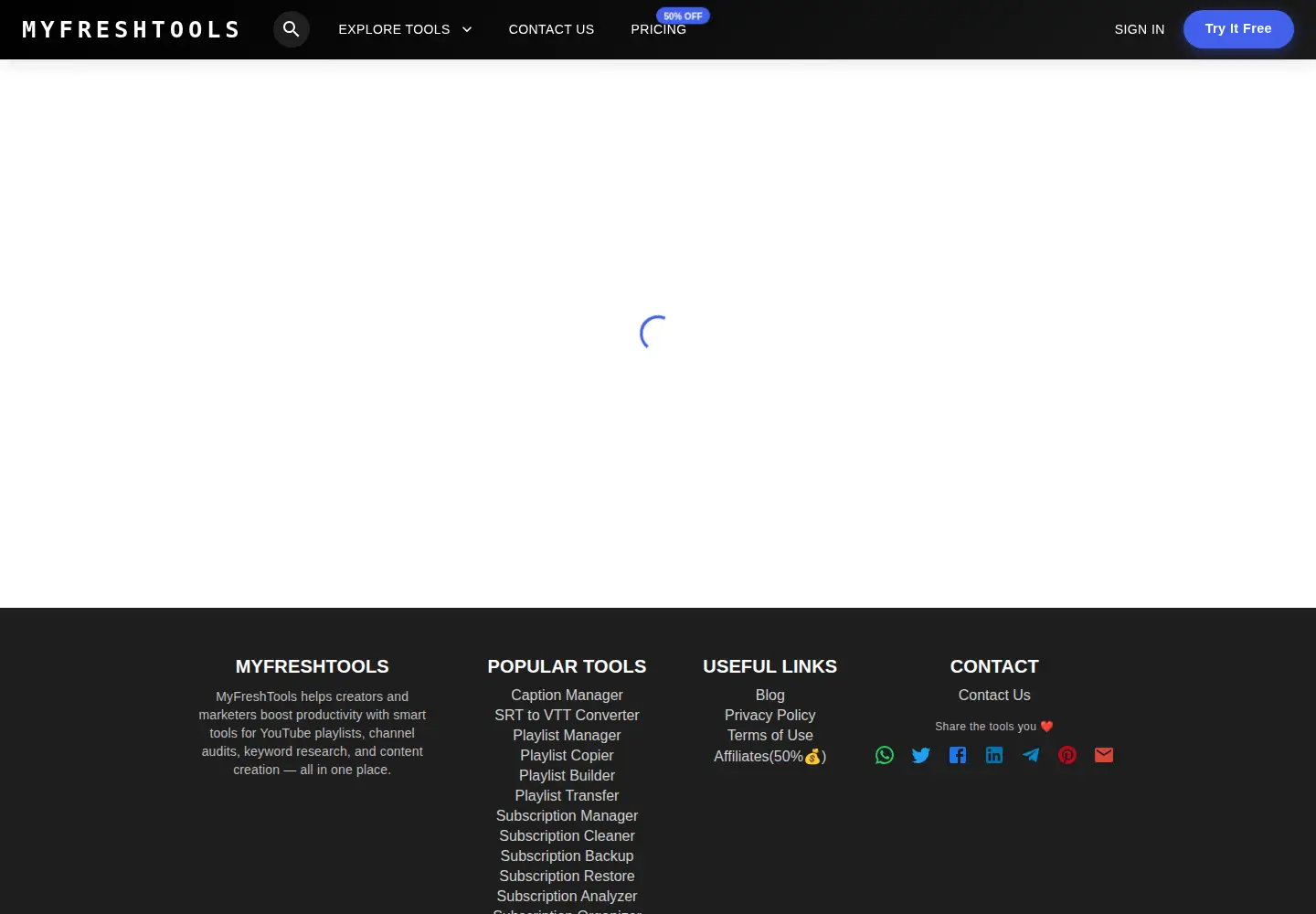Share on LinkedIn icon
Screen dimensions: 1316x914
[994, 755]
